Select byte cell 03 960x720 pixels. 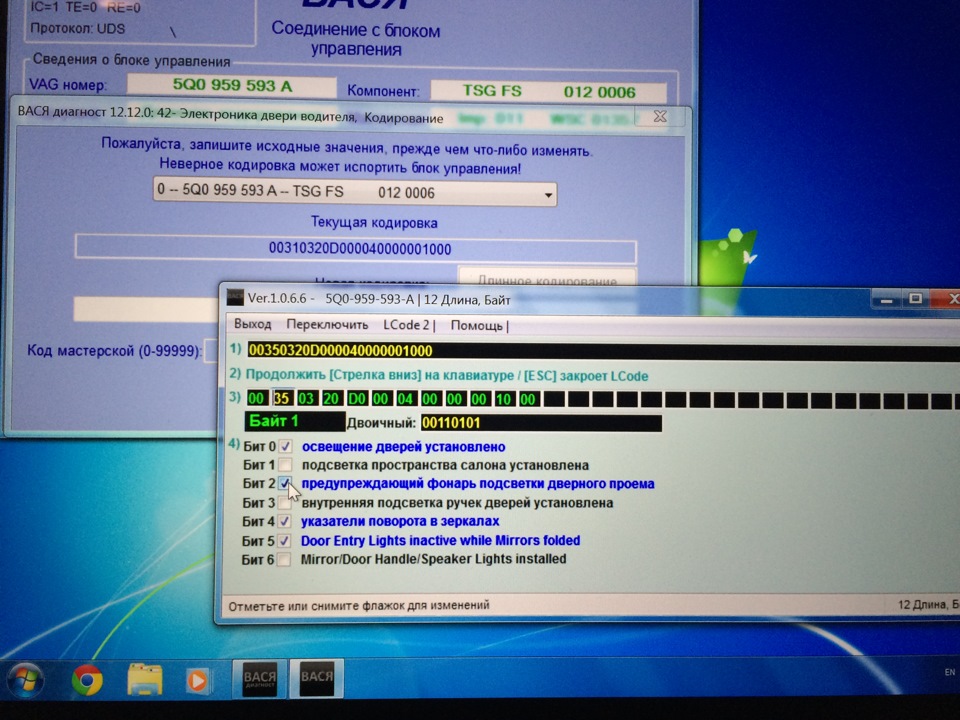[x=306, y=399]
